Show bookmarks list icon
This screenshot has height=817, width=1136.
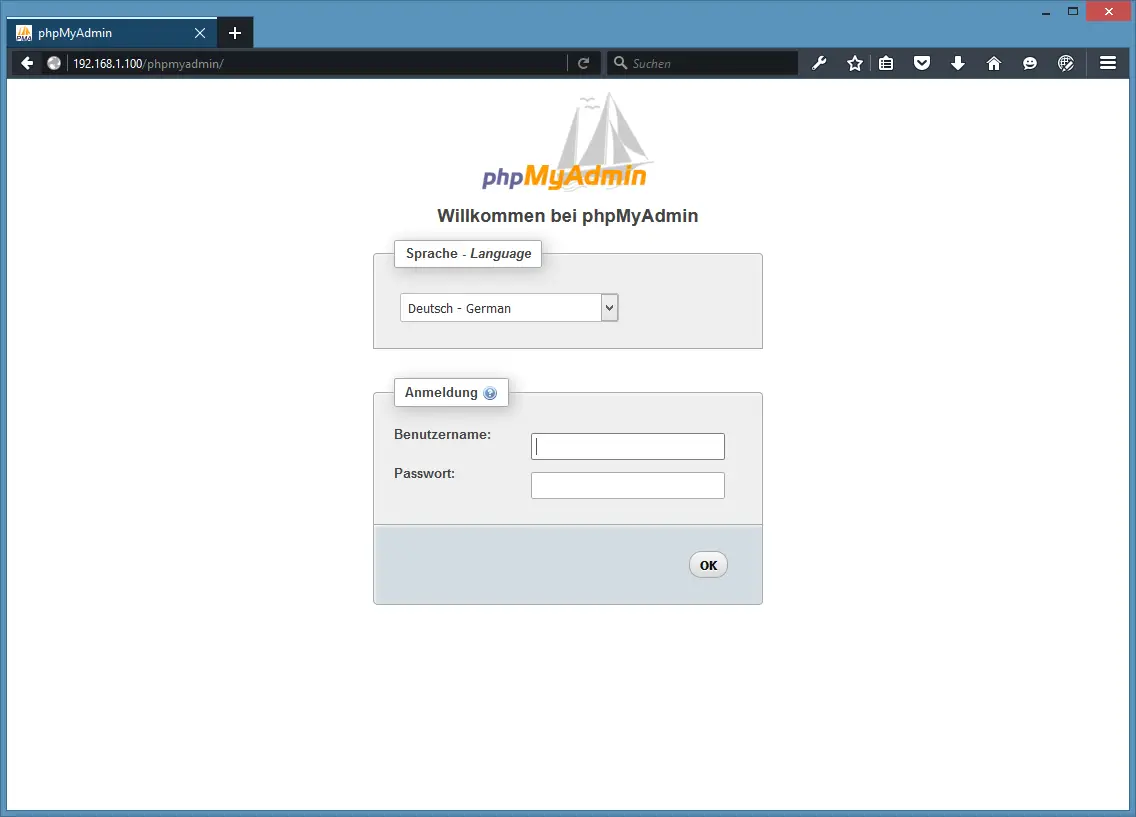[886, 64]
